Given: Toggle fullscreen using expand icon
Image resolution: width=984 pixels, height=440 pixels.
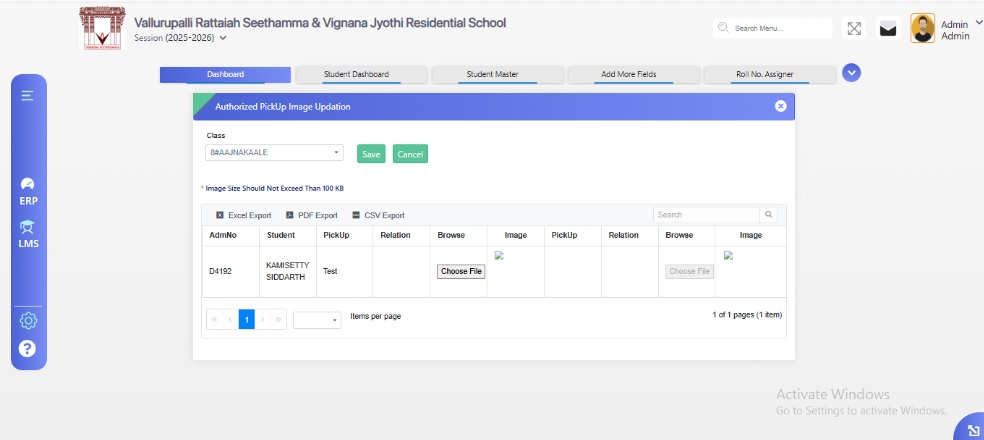Looking at the screenshot, I should tap(854, 29).
